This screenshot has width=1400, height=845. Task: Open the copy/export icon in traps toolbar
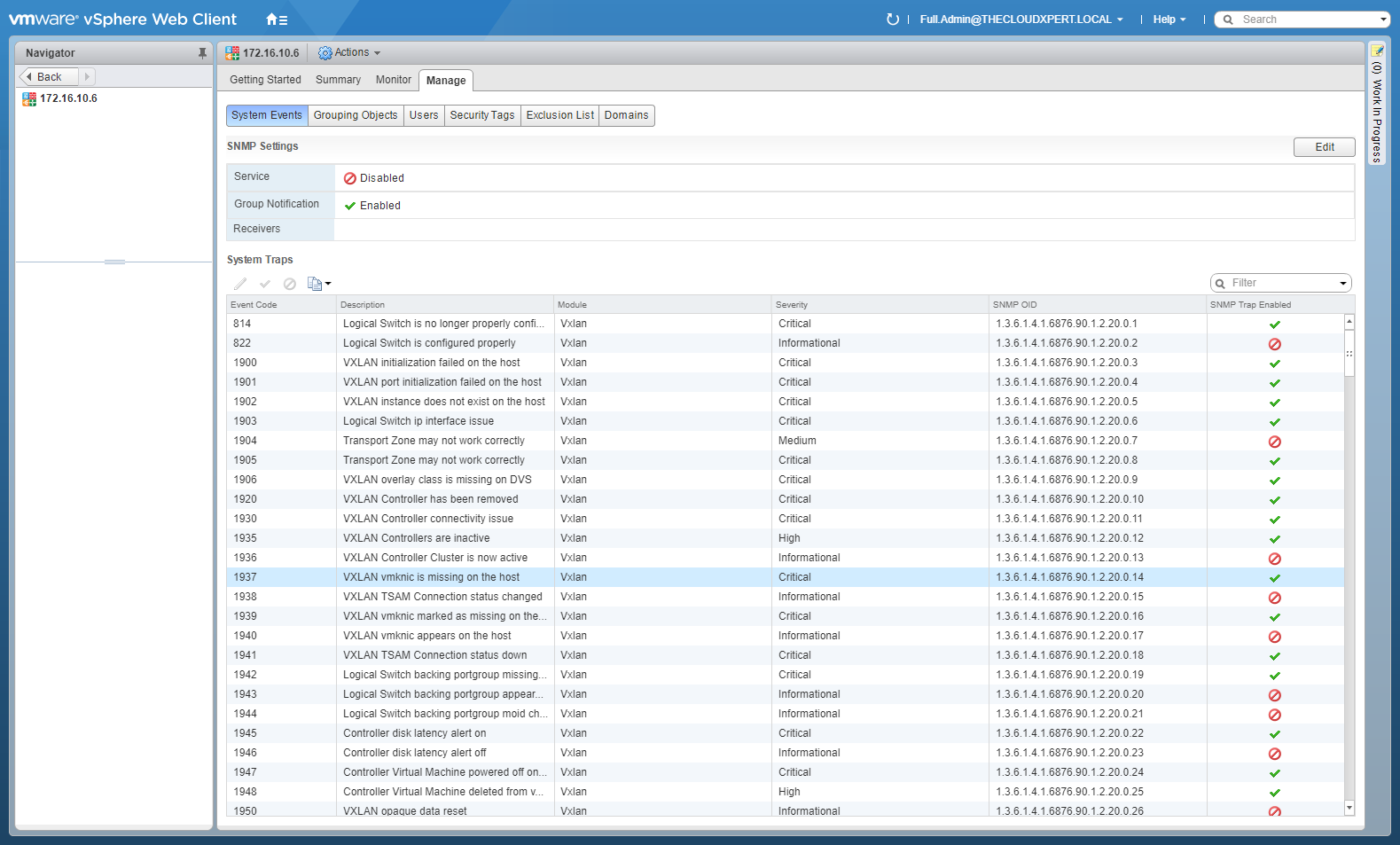click(x=317, y=284)
